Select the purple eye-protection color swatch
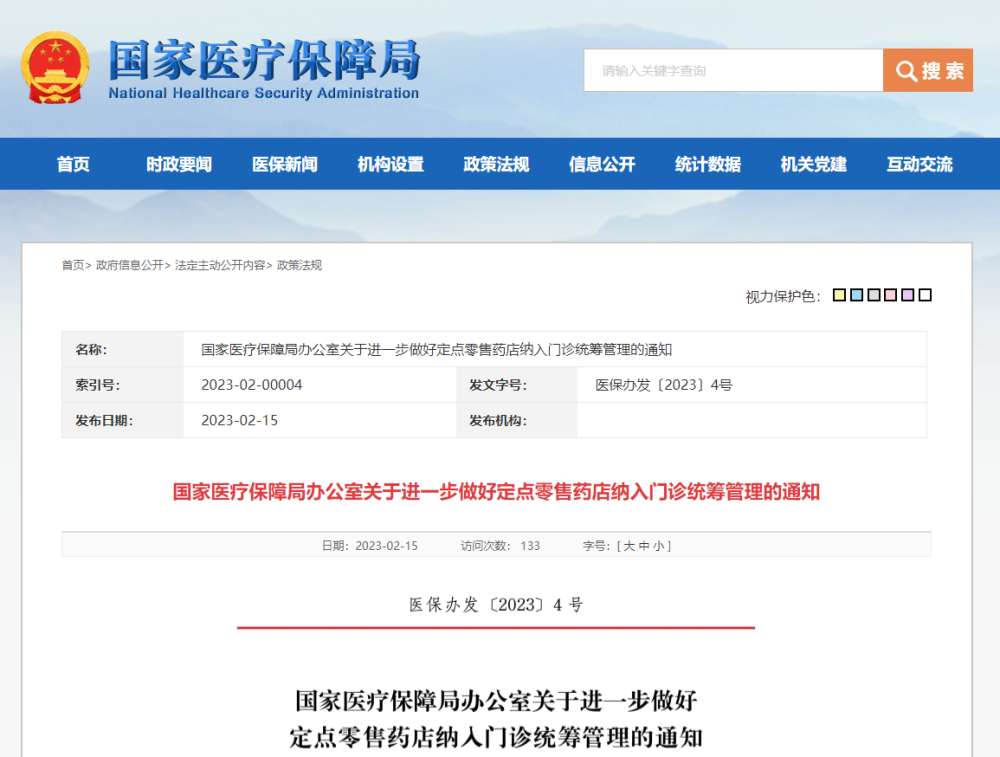Screen dimensions: 1000x757 click(908, 295)
